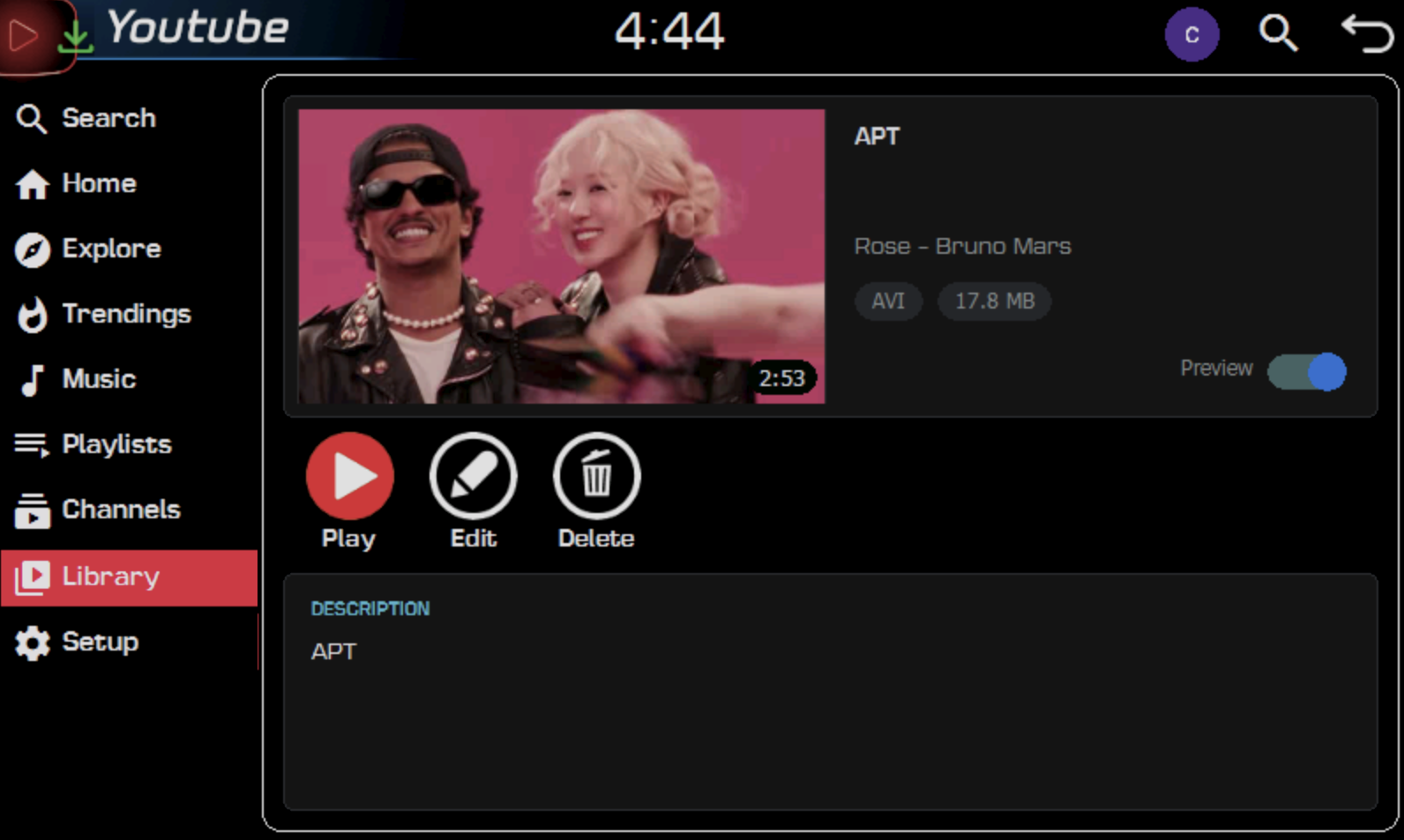Click the Rose - Bruno Mars artist text
This screenshot has width=1404, height=840.
tap(962, 246)
